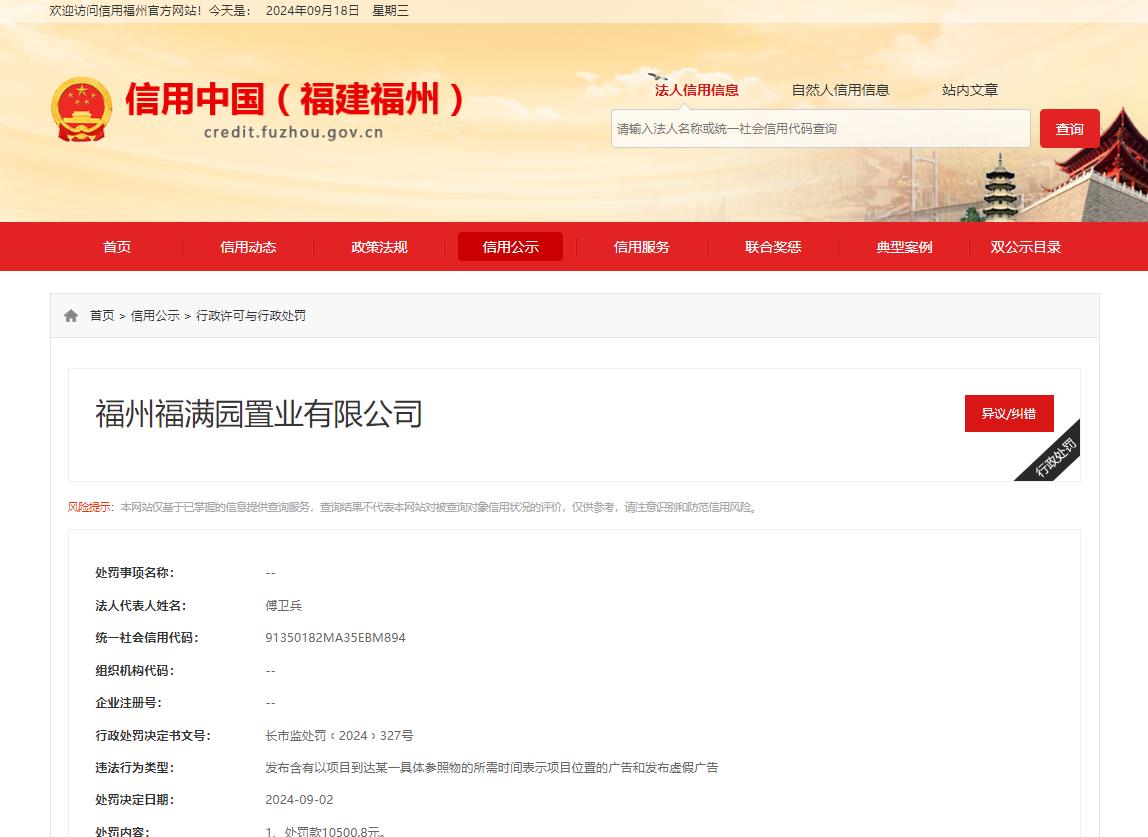Screen dimensions: 1148x837
Task: Open the 联合奖惩 navigation item
Action: [773, 247]
